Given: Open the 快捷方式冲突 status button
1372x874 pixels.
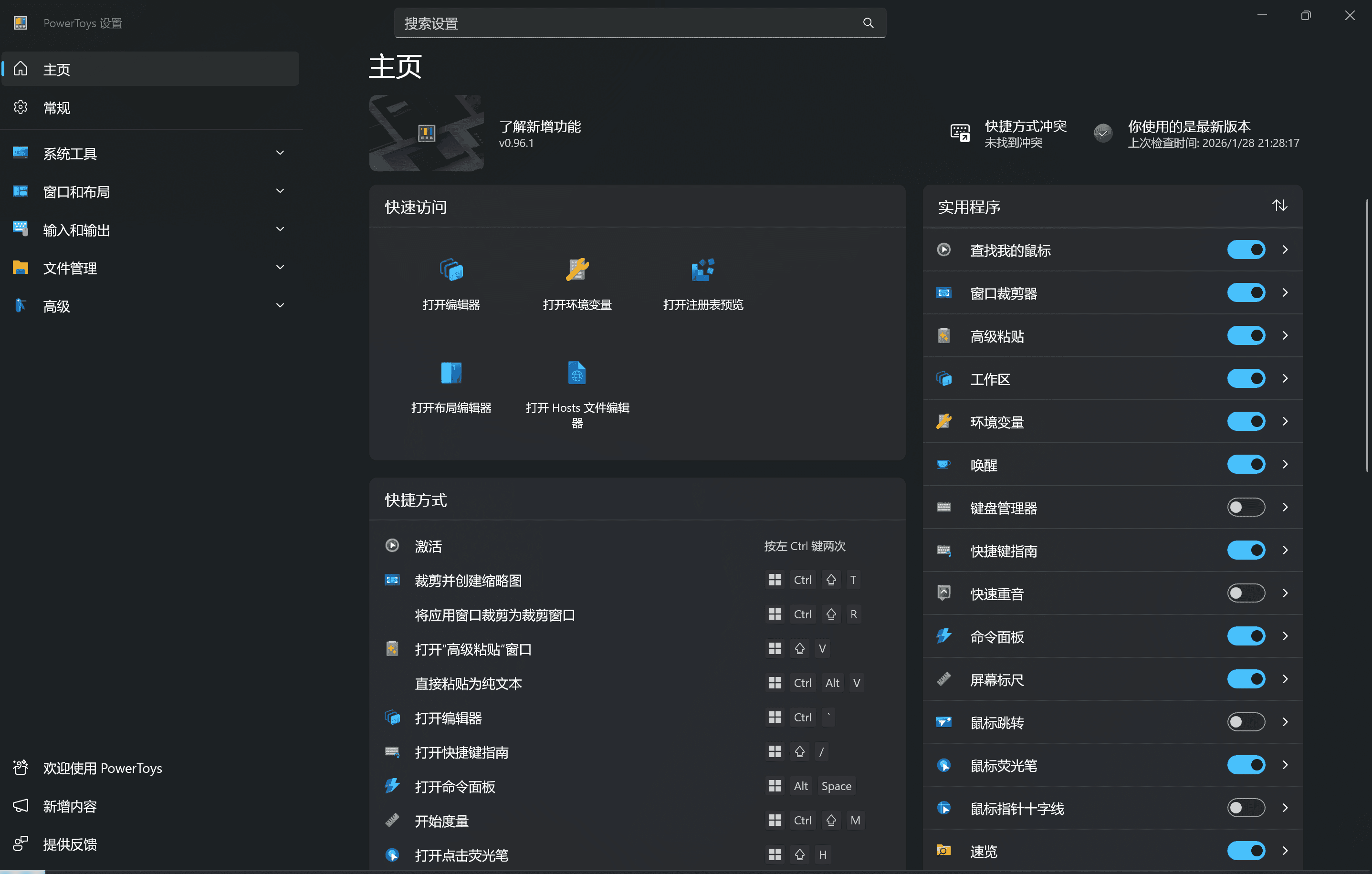Looking at the screenshot, I should (1008, 133).
